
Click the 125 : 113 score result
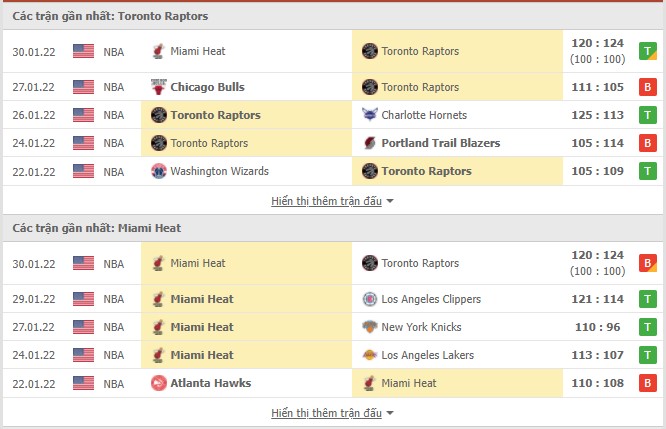[597, 115]
